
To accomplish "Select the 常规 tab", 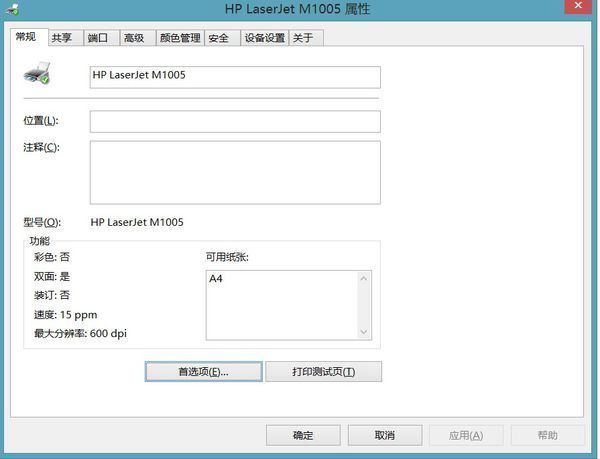I will coord(25,37).
